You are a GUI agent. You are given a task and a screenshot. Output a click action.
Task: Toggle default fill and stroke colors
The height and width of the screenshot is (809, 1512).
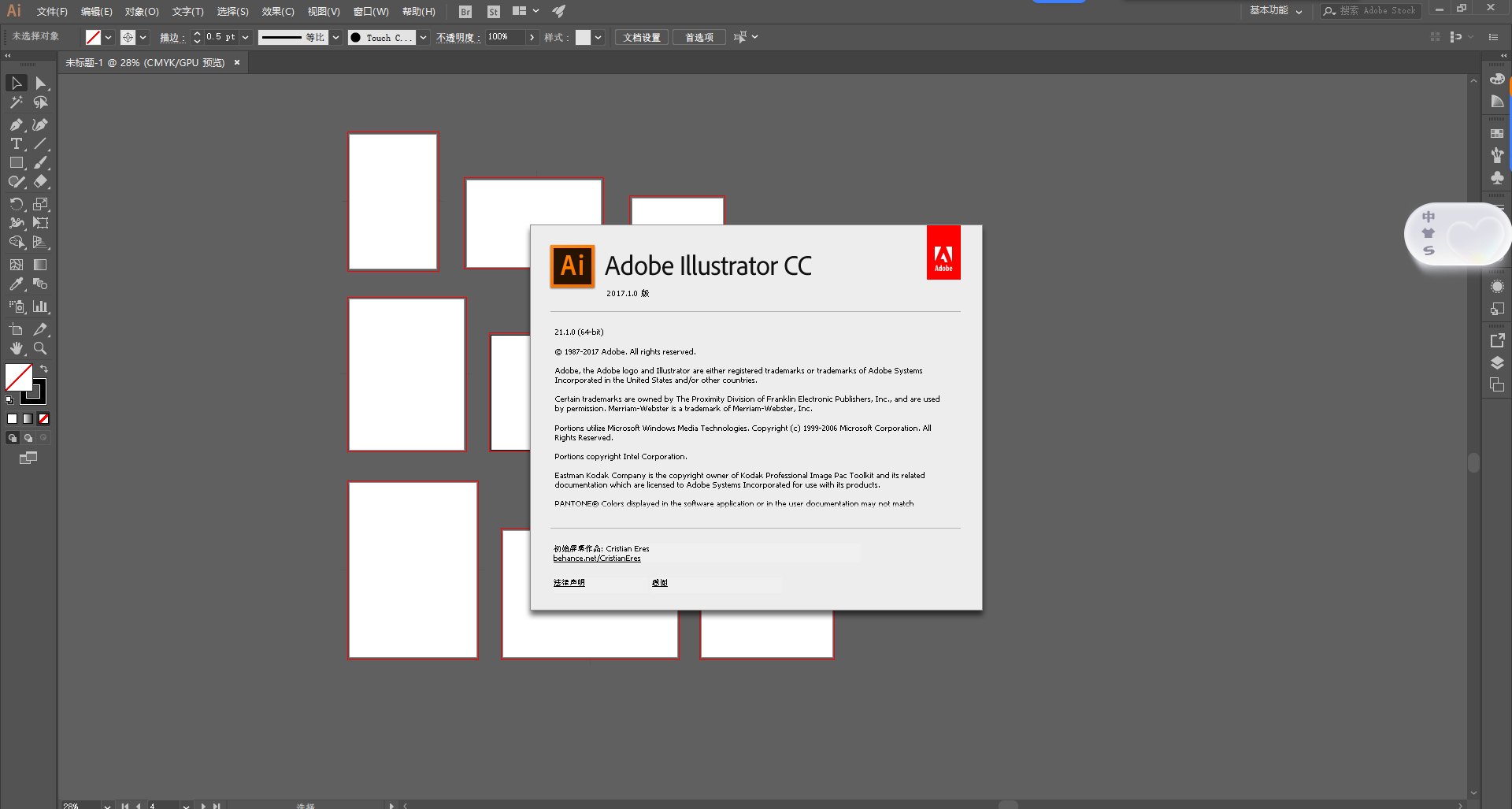point(9,399)
